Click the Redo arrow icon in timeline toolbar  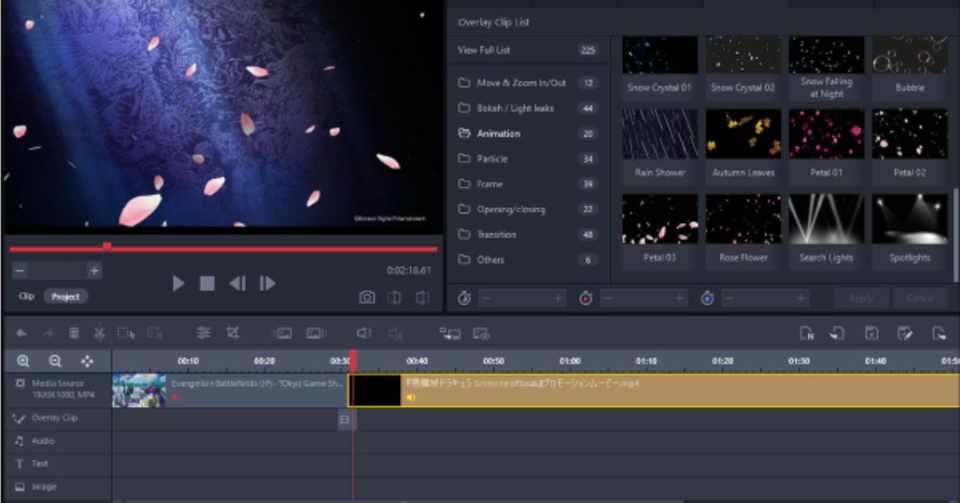pyautogui.click(x=48, y=333)
